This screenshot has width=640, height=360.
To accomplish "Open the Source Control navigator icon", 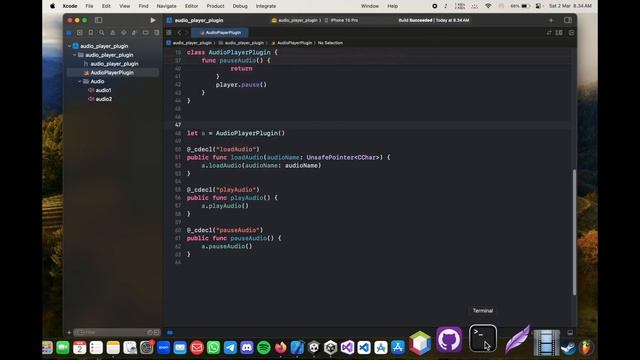I will (80, 33).
